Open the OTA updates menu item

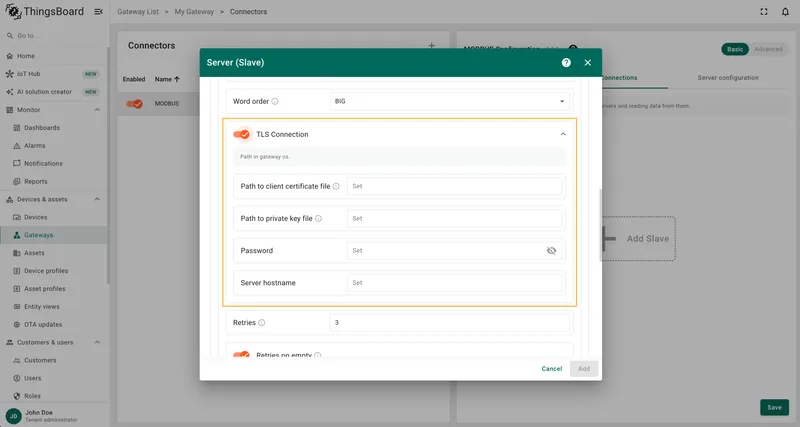54,324
